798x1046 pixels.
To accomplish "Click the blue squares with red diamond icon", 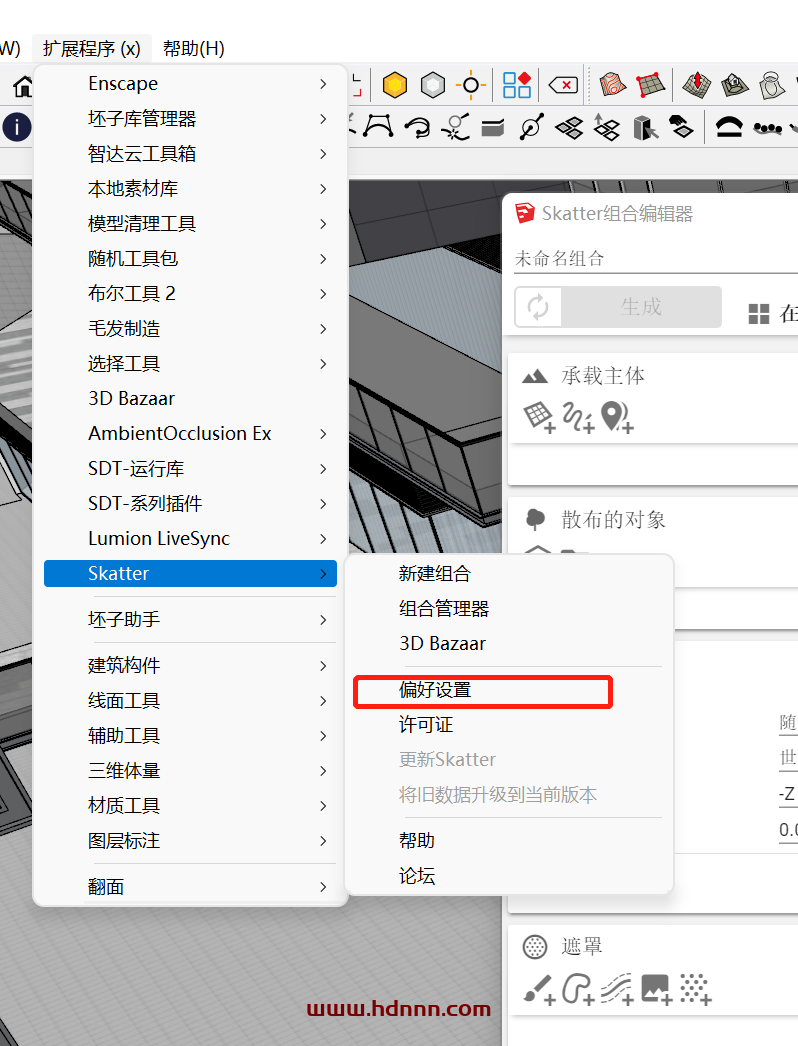I will 517,85.
